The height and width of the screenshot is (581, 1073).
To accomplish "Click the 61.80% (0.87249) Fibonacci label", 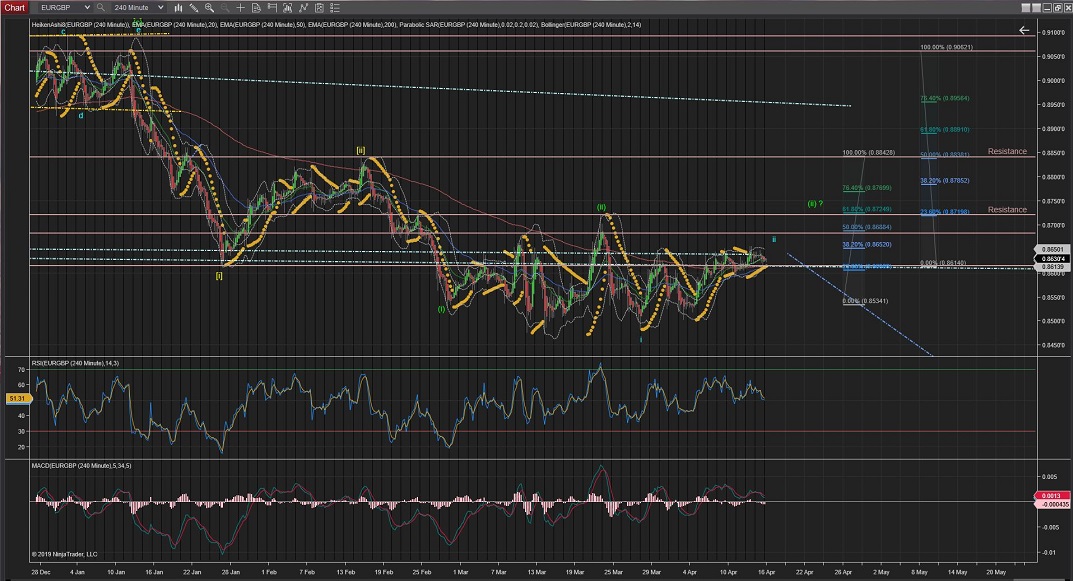I will click(866, 209).
